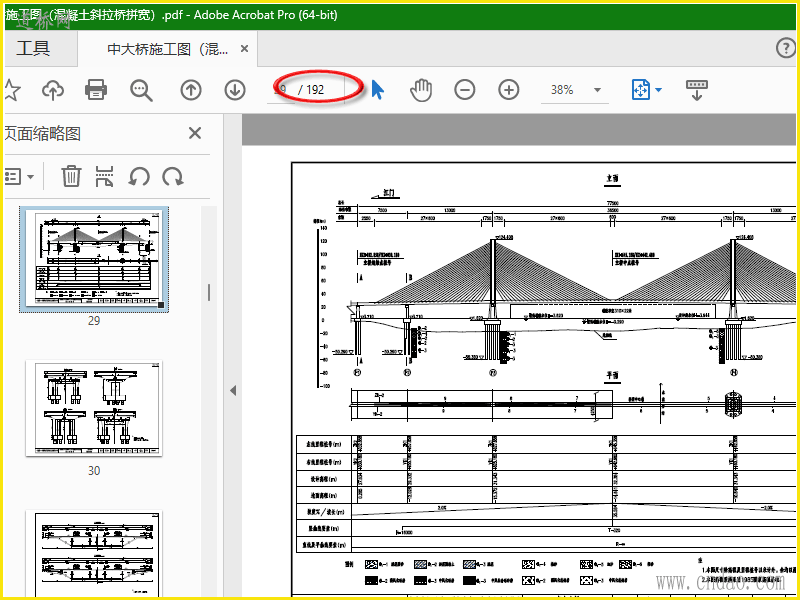The width and height of the screenshot is (800, 600).
Task: Select the arrow selection tool
Action: coord(378,90)
